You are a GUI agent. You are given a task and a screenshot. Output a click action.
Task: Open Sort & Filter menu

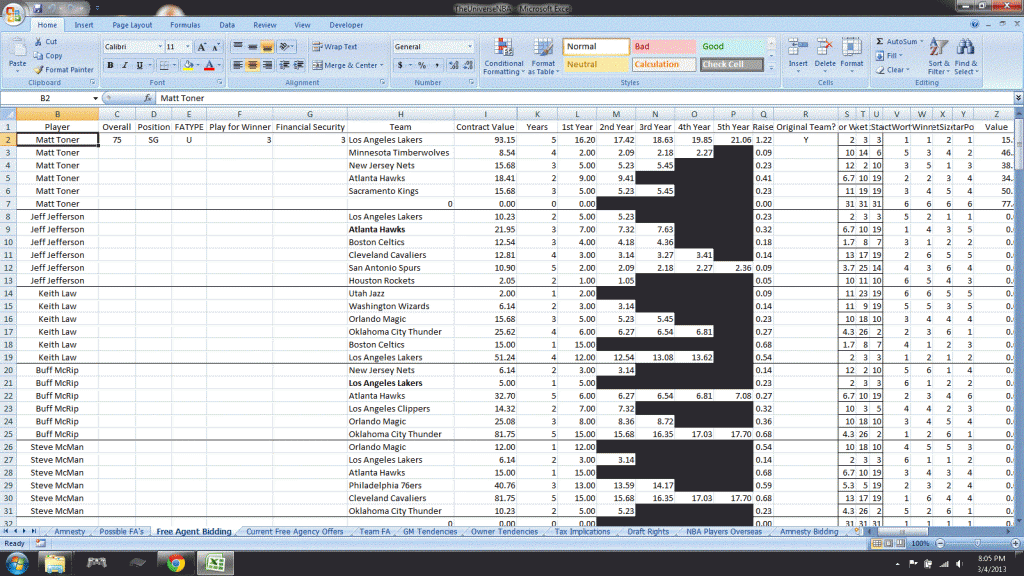[938, 56]
